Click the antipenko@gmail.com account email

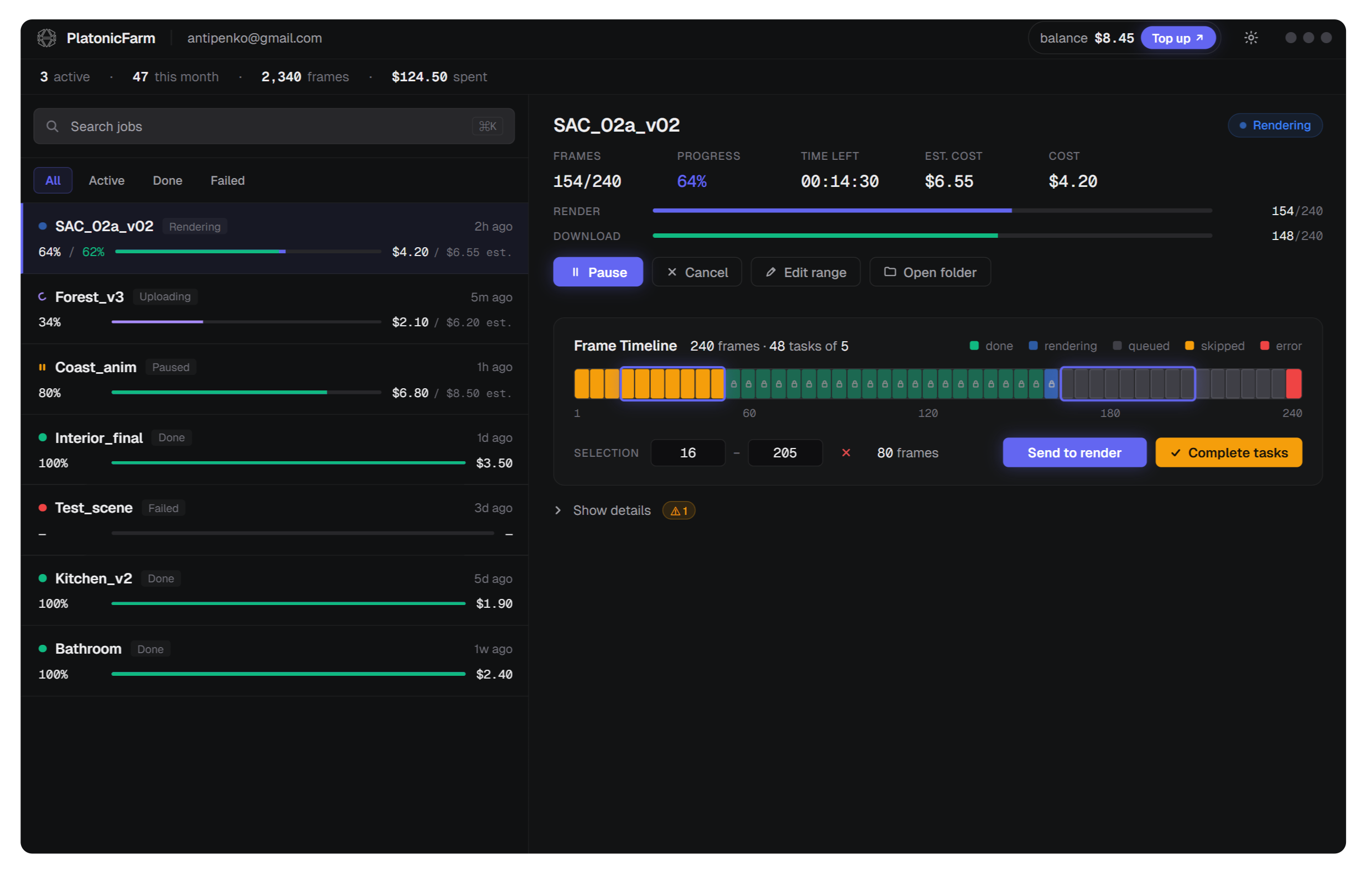255,38
